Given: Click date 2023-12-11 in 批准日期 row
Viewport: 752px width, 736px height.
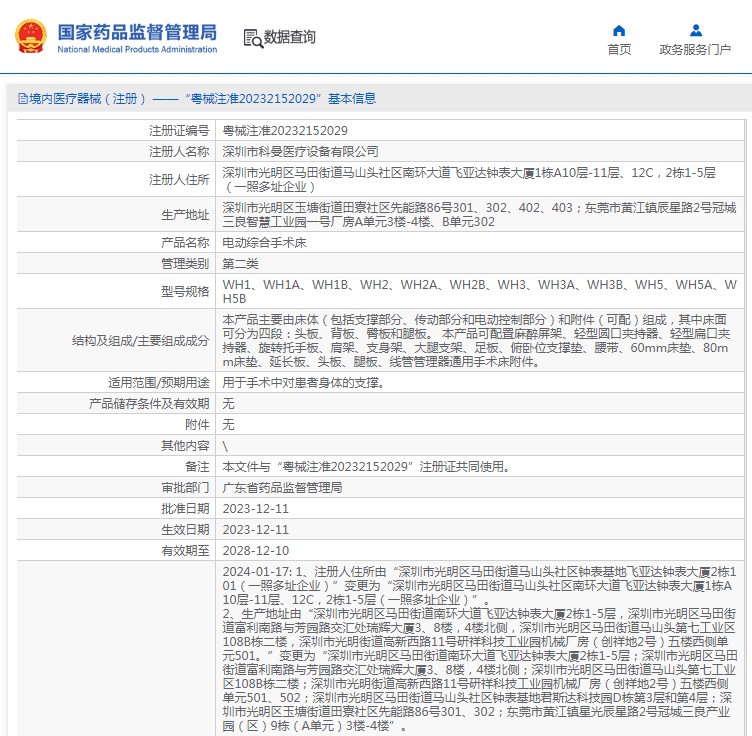Looking at the screenshot, I should [x=256, y=509].
